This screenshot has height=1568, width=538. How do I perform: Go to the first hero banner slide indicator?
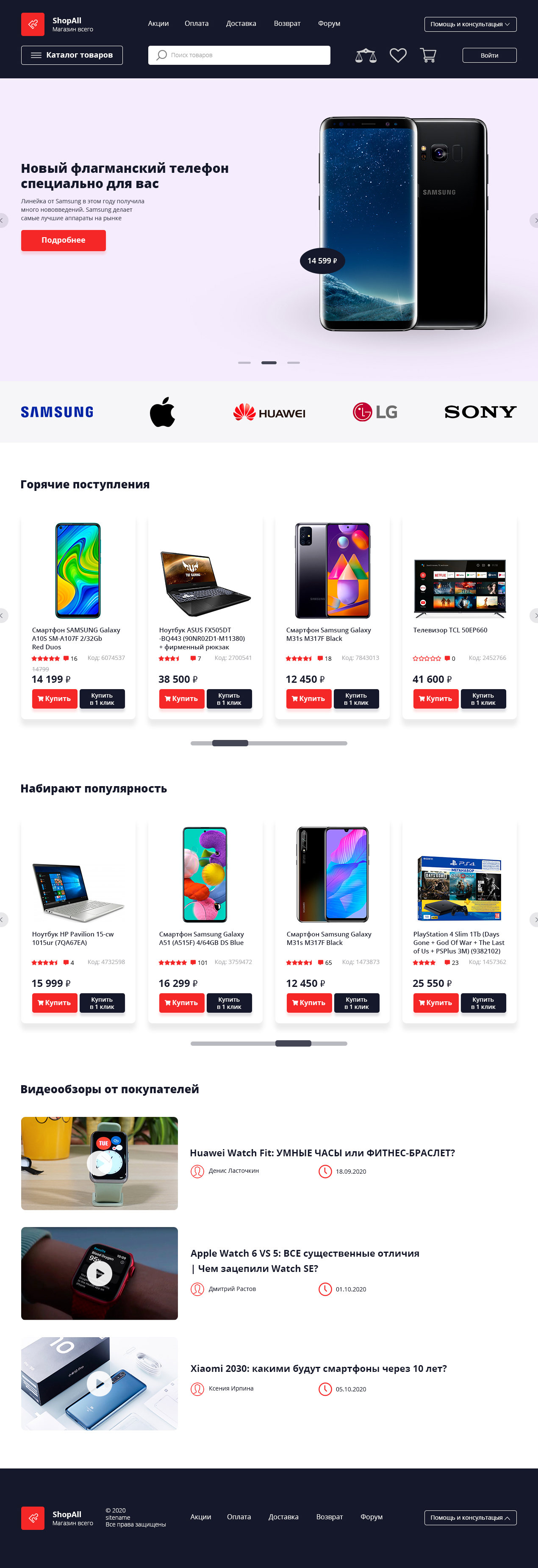coord(244,363)
